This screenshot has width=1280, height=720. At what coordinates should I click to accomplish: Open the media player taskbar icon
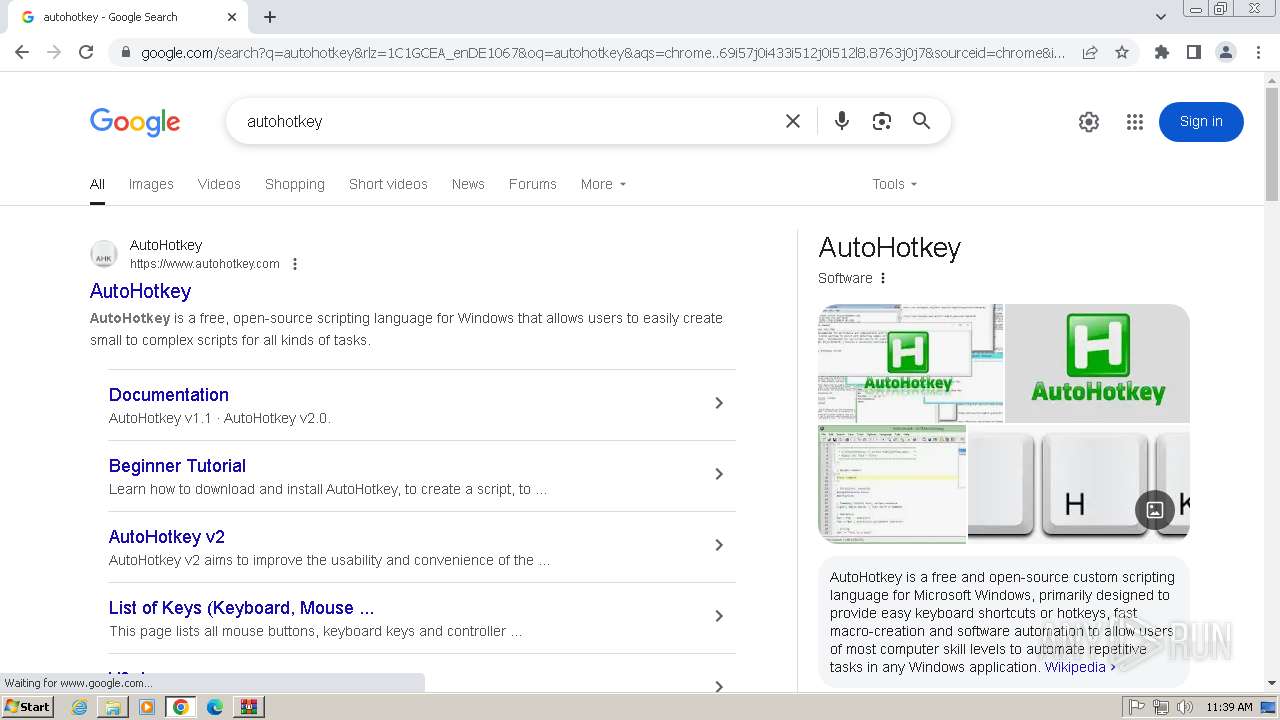(x=147, y=707)
